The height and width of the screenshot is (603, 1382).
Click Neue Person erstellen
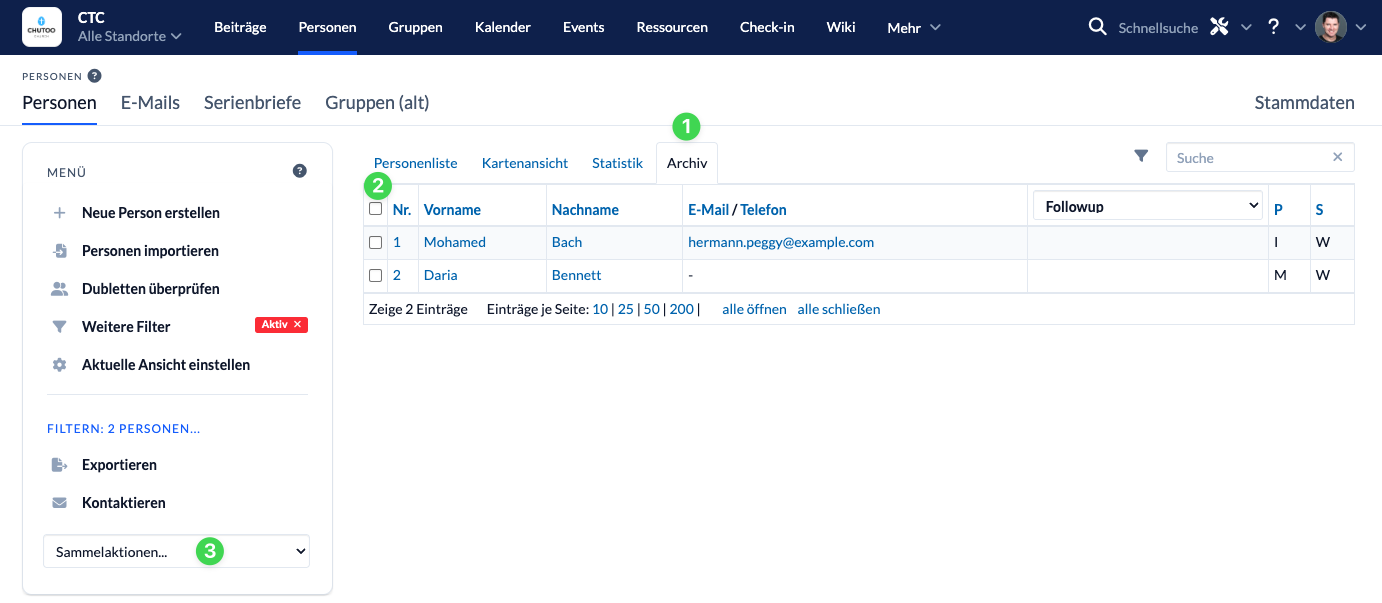pyautogui.click(x=150, y=213)
